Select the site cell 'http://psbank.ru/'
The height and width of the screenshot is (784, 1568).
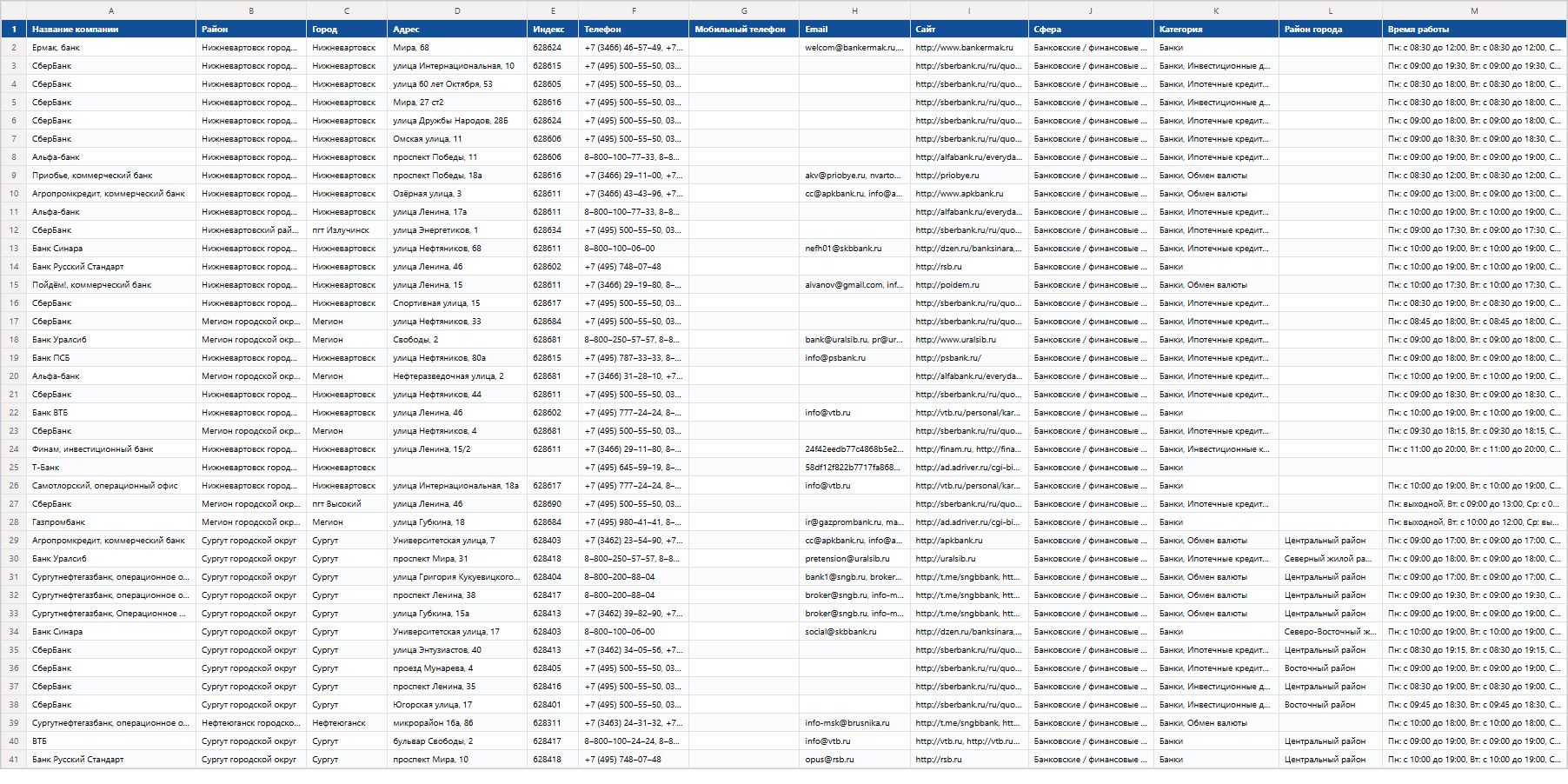tap(969, 358)
